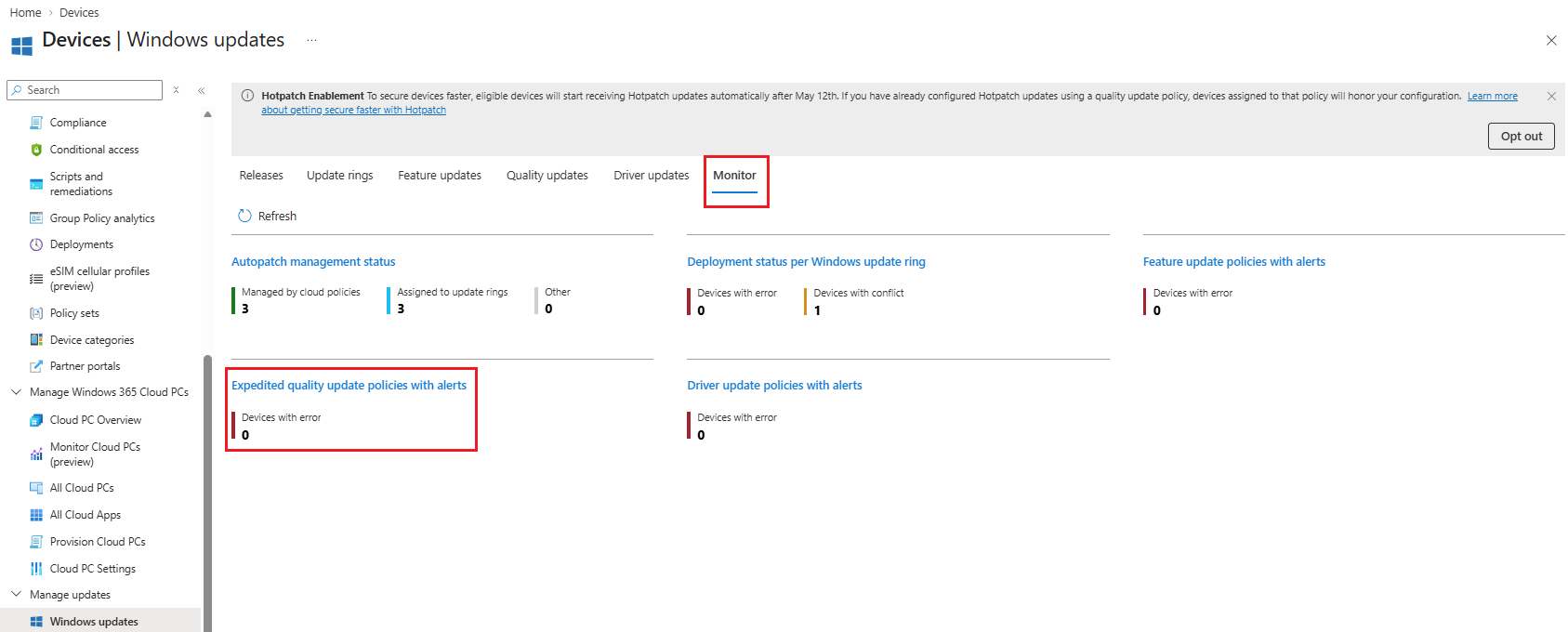Open Autopatch management status report

(313, 262)
